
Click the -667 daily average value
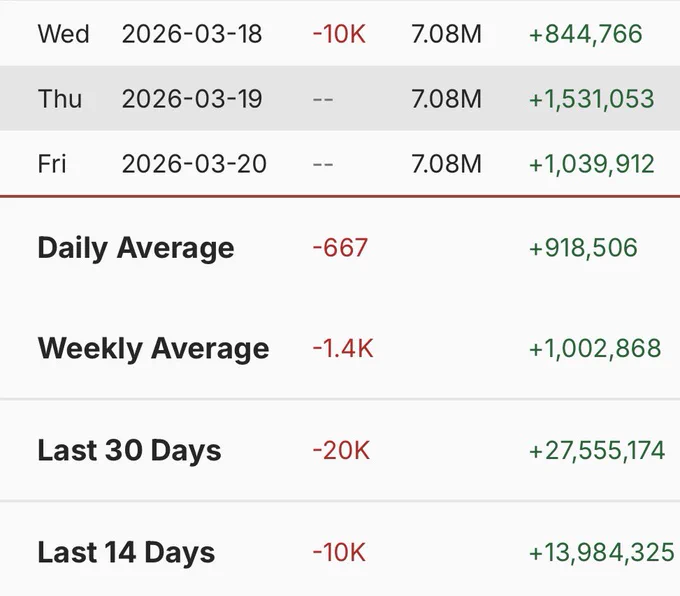pyautogui.click(x=340, y=248)
